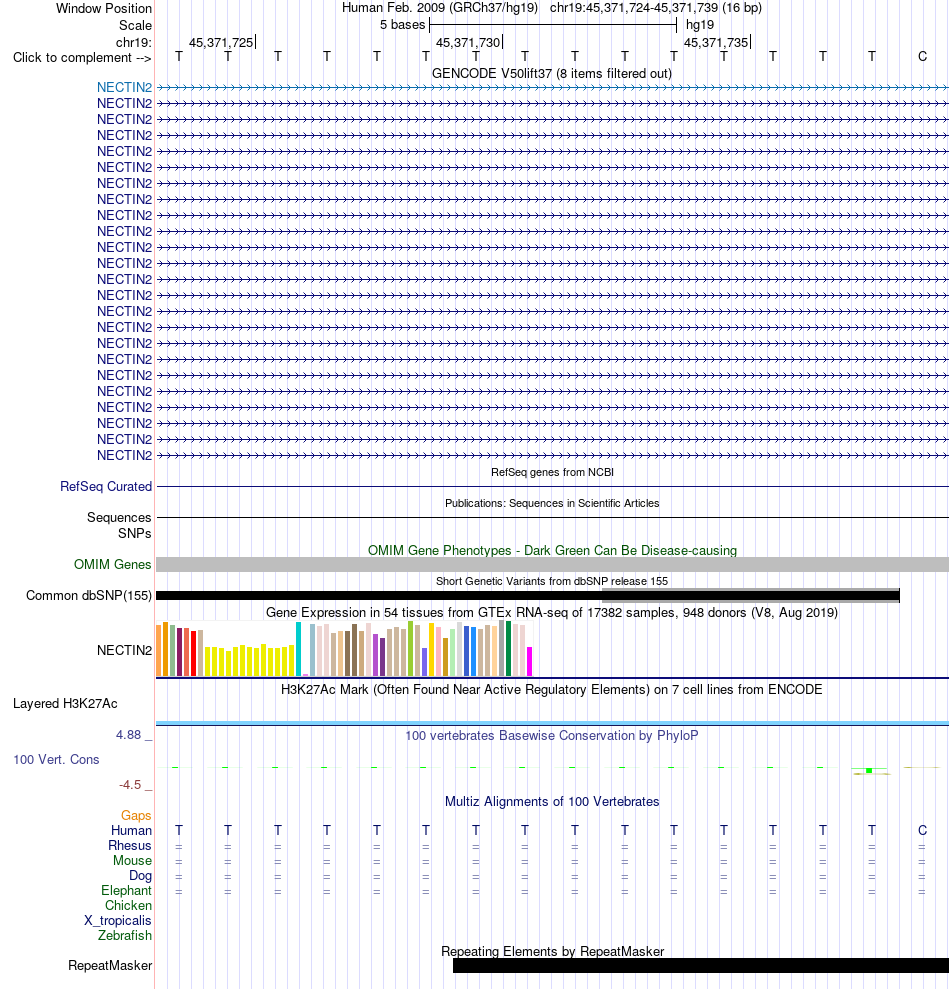
Task: Click the SNPs track label
Action: [x=134, y=534]
